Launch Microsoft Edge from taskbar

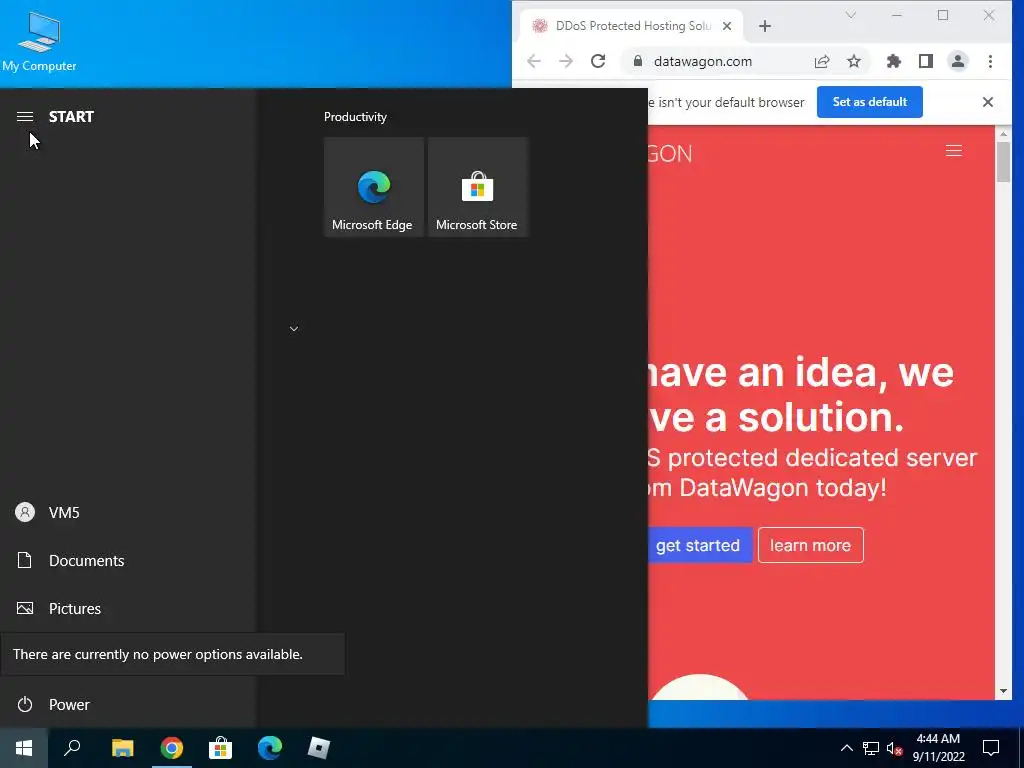[x=269, y=748]
